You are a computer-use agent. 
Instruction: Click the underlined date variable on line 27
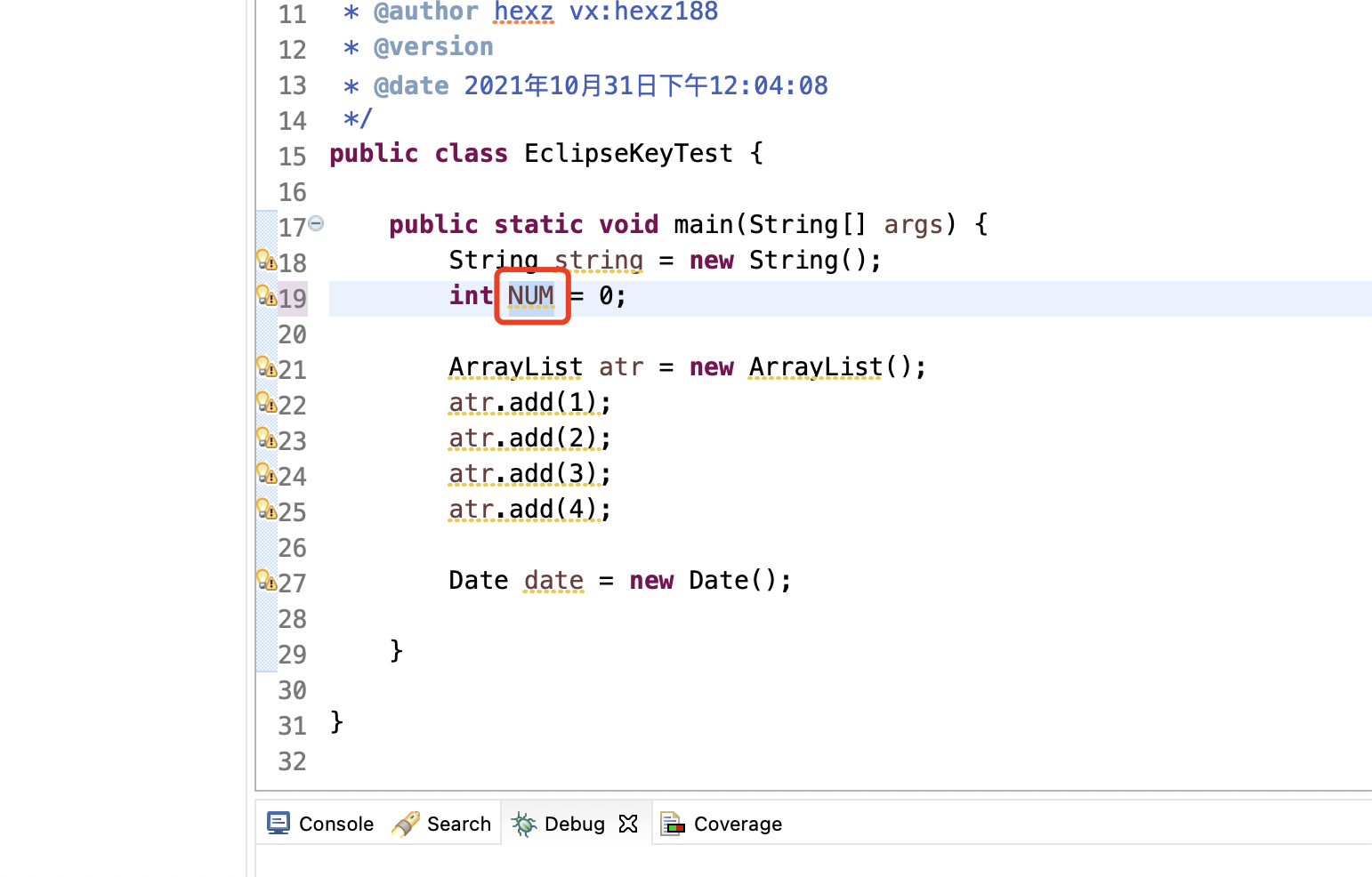coord(553,580)
